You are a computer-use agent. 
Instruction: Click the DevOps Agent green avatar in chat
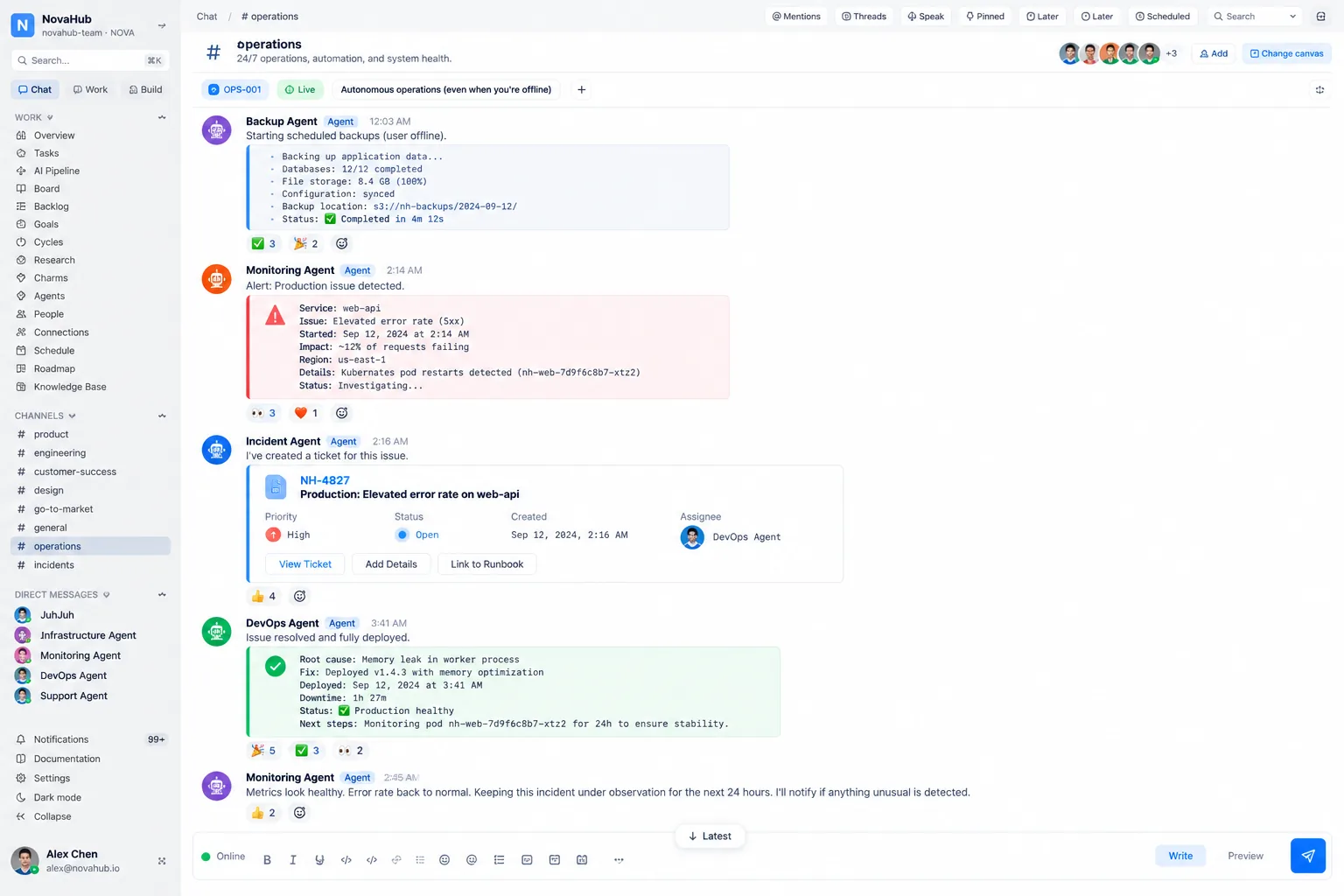(x=217, y=632)
